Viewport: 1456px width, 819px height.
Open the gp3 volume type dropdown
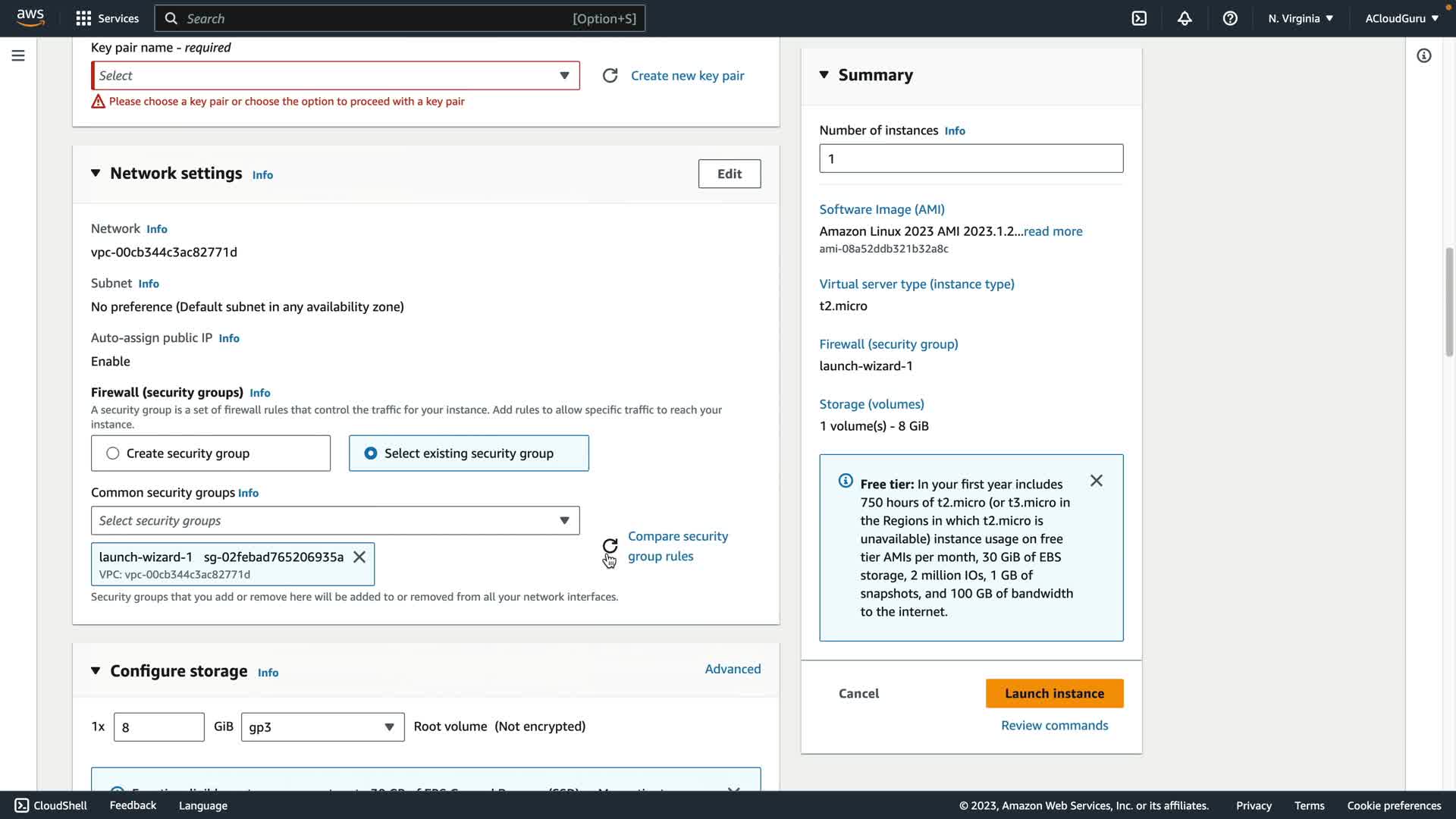[322, 727]
